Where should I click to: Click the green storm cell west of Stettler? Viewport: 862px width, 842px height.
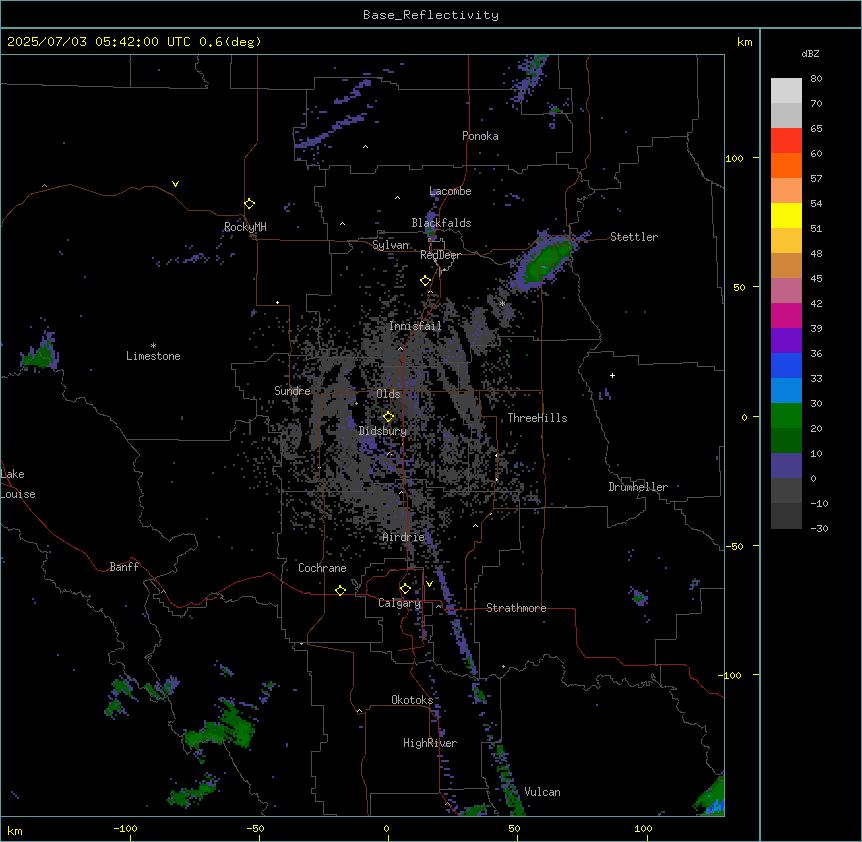[545, 261]
